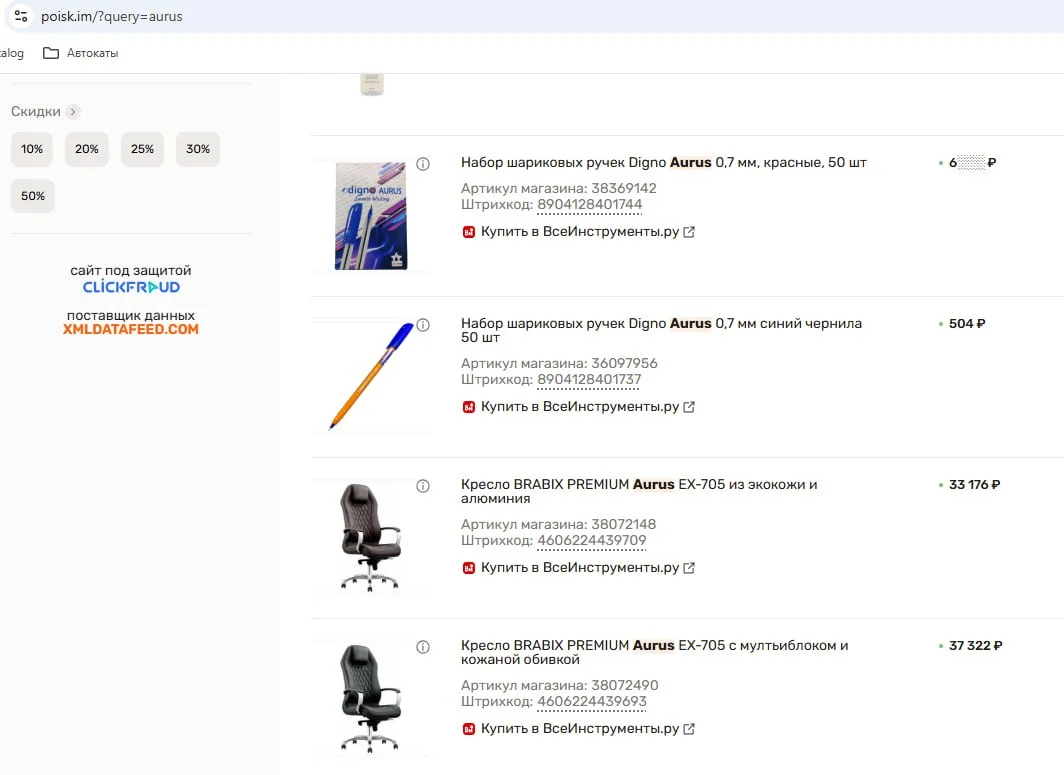Screen dimensions: 1064x775
Task: Click info icon for ecoleather BRABIX chair
Action: [423, 486]
